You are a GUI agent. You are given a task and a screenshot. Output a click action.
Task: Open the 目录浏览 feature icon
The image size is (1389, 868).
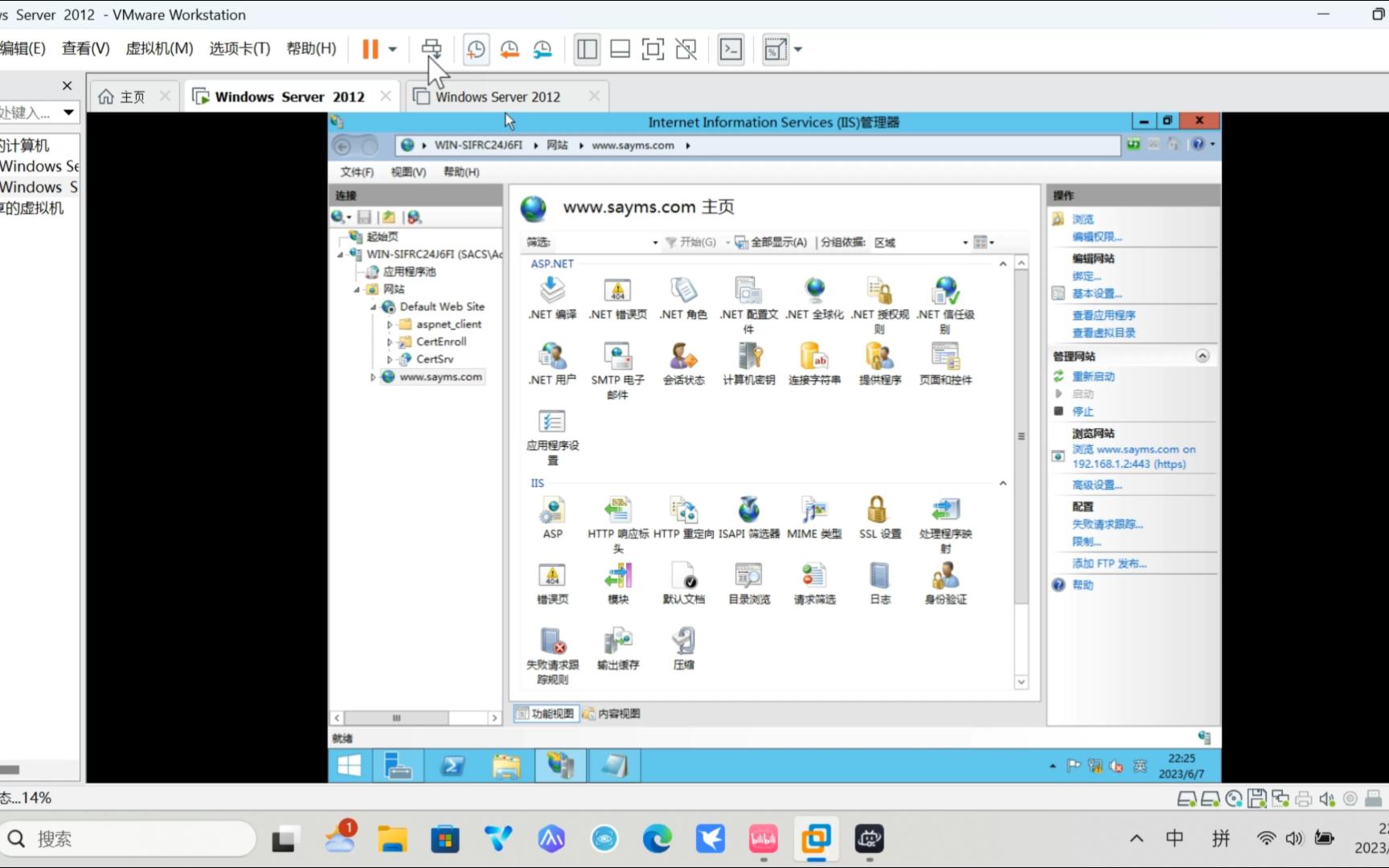click(748, 583)
